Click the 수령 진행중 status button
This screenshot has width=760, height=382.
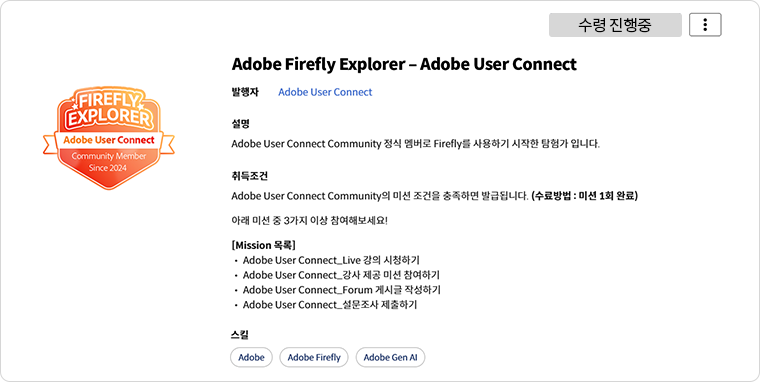615,25
